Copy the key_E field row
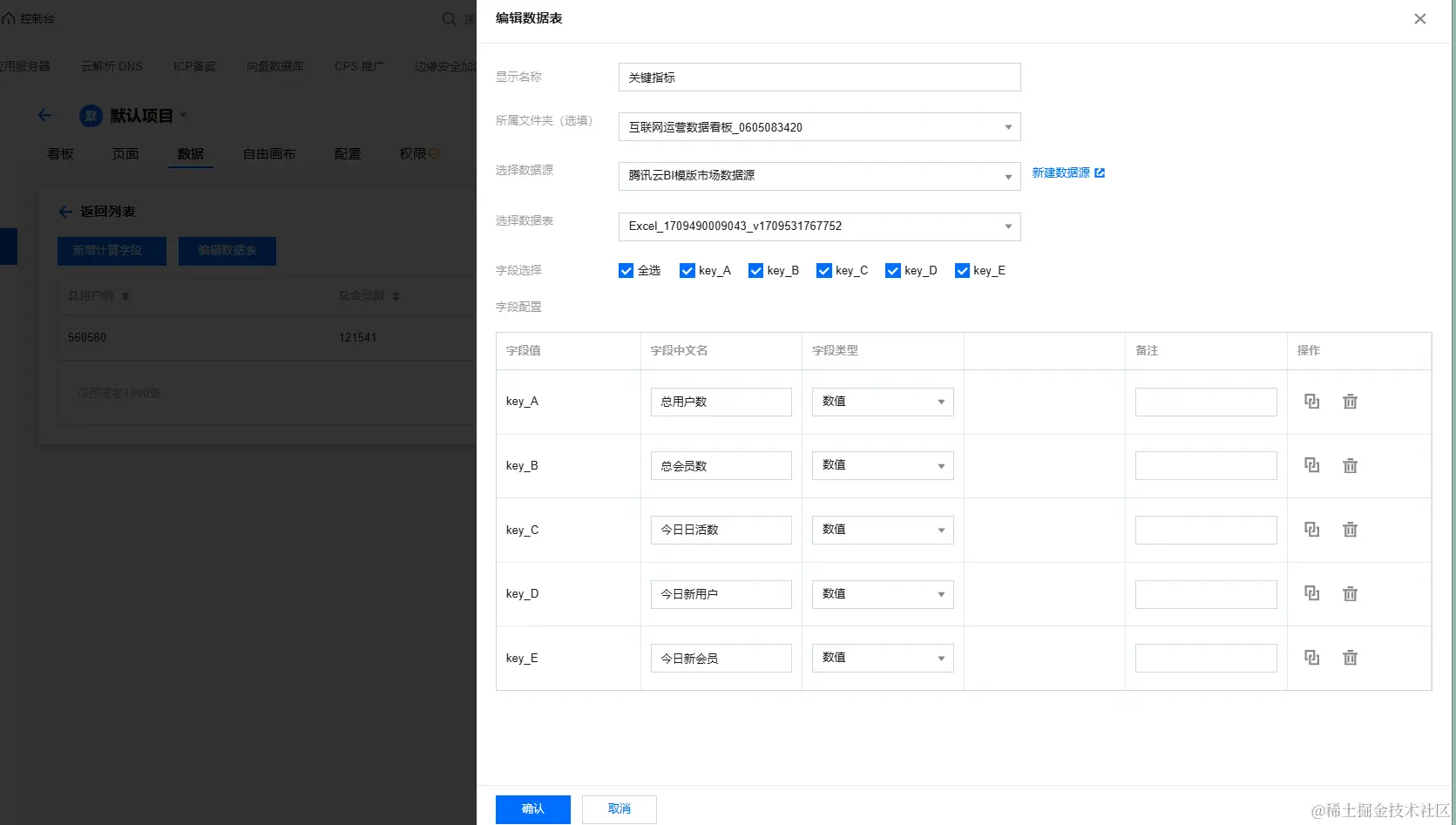This screenshot has height=825, width=1456. (1311, 658)
